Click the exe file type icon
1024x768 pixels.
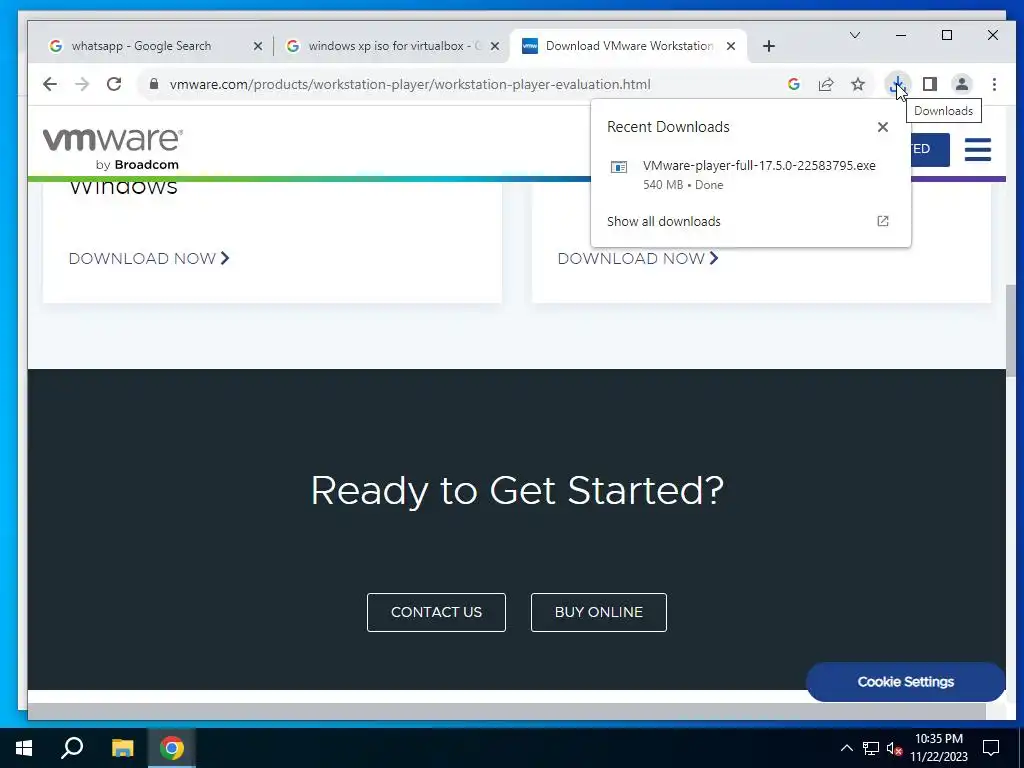point(618,167)
